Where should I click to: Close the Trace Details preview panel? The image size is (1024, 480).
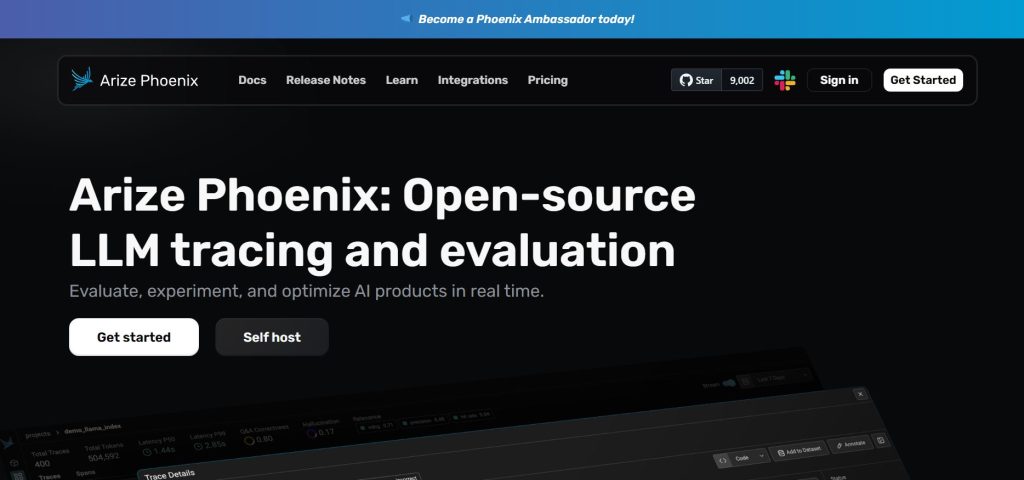(x=860, y=395)
